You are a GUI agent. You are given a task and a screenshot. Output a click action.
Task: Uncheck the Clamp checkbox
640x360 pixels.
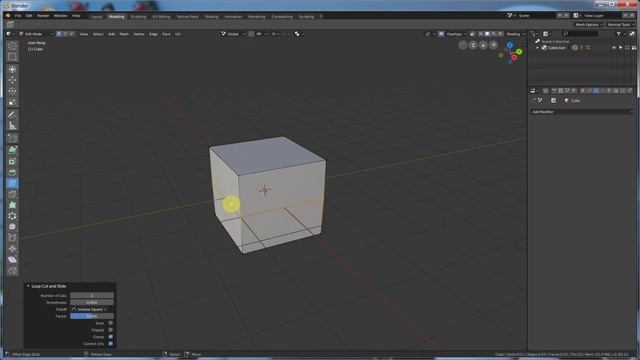111,337
